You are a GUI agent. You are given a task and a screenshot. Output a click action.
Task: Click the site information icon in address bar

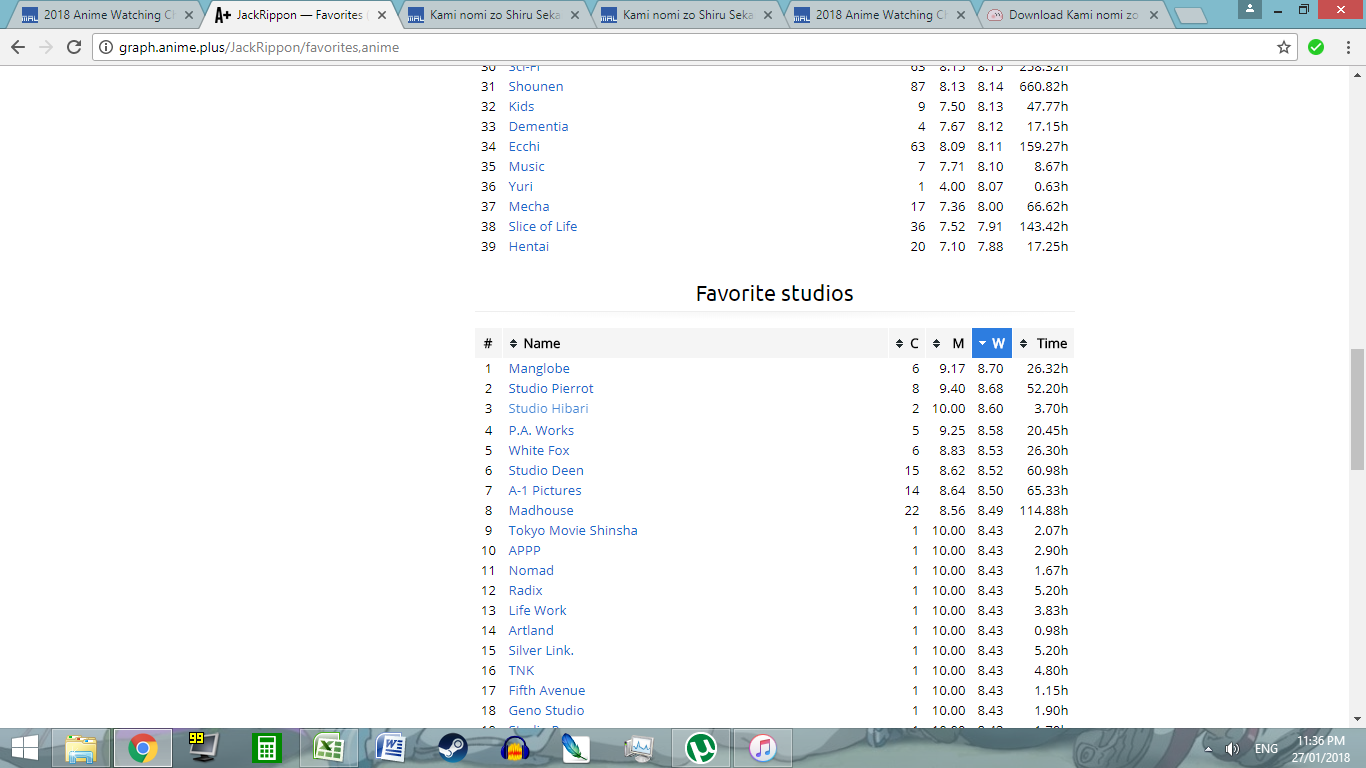click(x=106, y=47)
